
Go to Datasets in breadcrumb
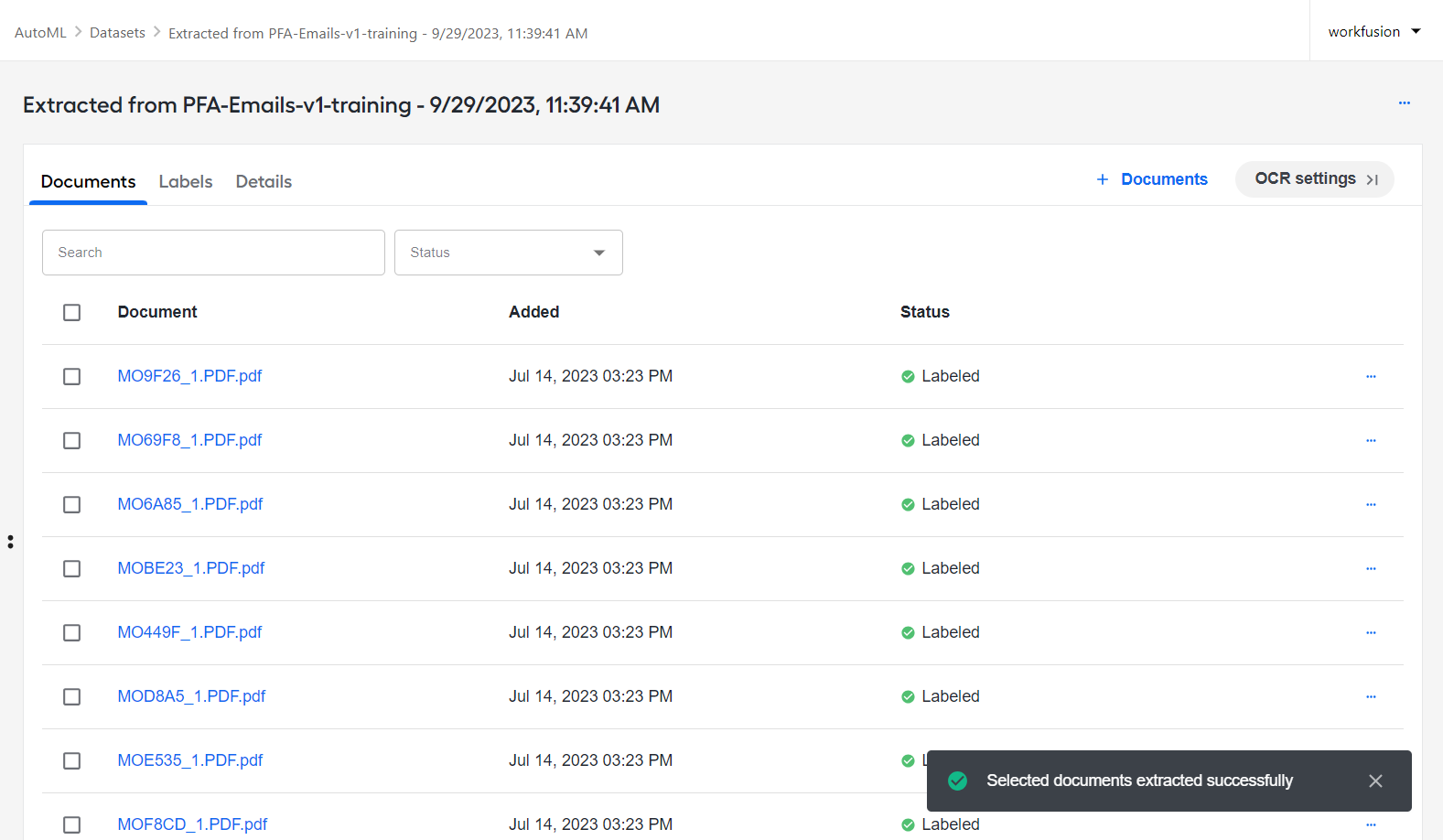[117, 33]
